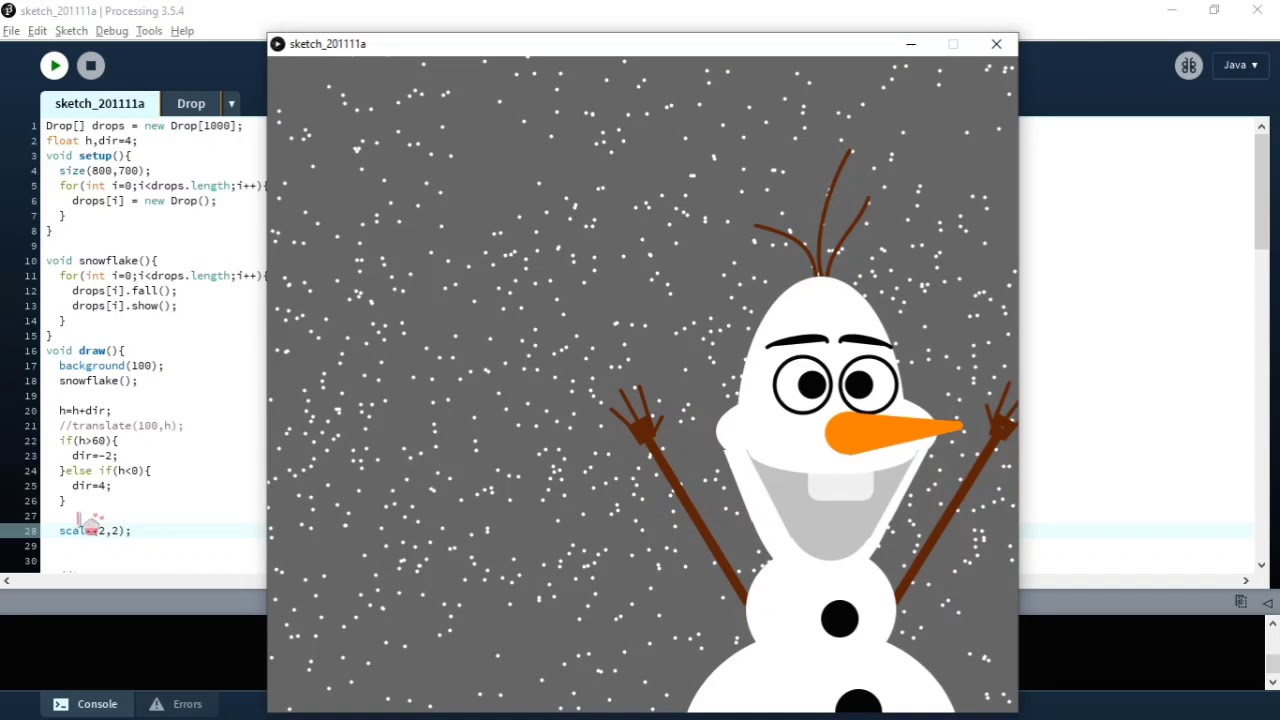Open the Debug menu
This screenshot has width=1280, height=720.
[112, 31]
